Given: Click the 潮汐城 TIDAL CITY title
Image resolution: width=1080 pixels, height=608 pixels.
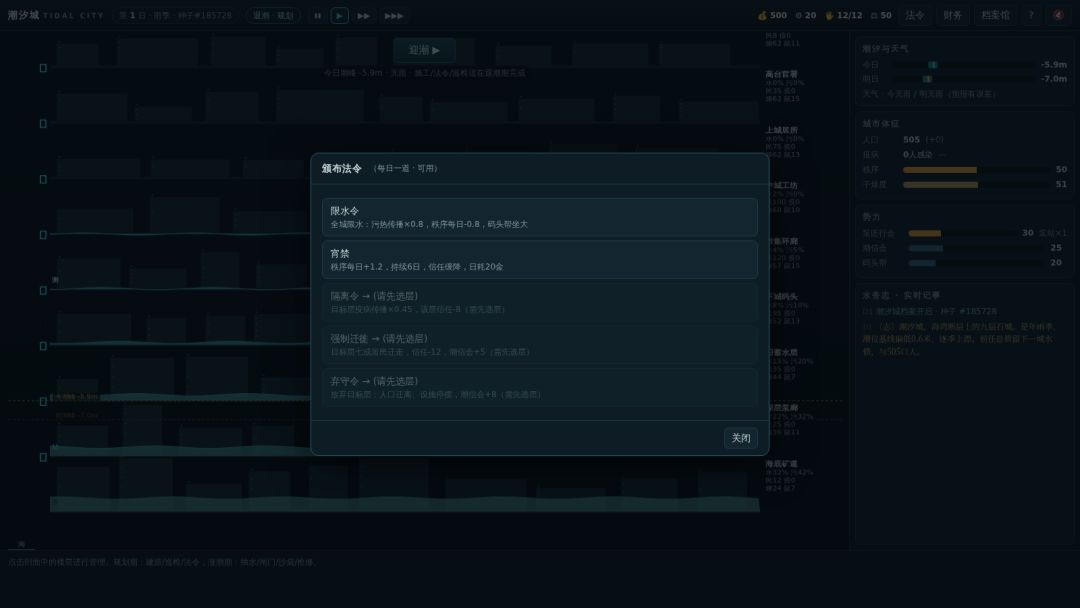Looking at the screenshot, I should click(x=56, y=15).
